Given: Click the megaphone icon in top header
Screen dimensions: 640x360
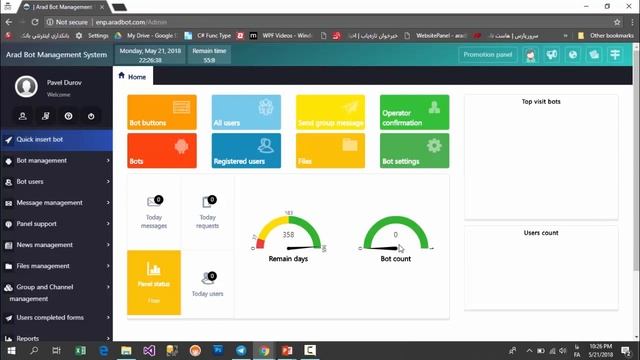Looking at the screenshot, I should click(x=551, y=55).
